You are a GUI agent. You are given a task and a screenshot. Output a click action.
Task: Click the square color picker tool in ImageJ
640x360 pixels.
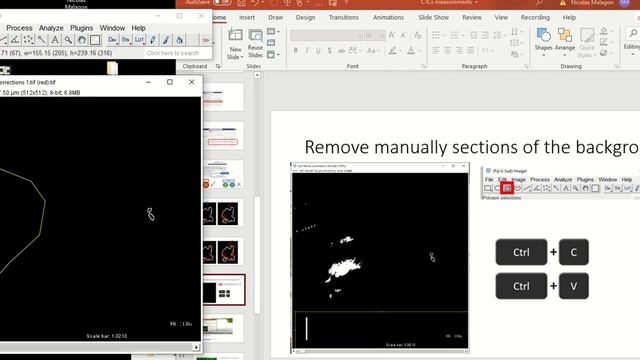click(x=95, y=40)
